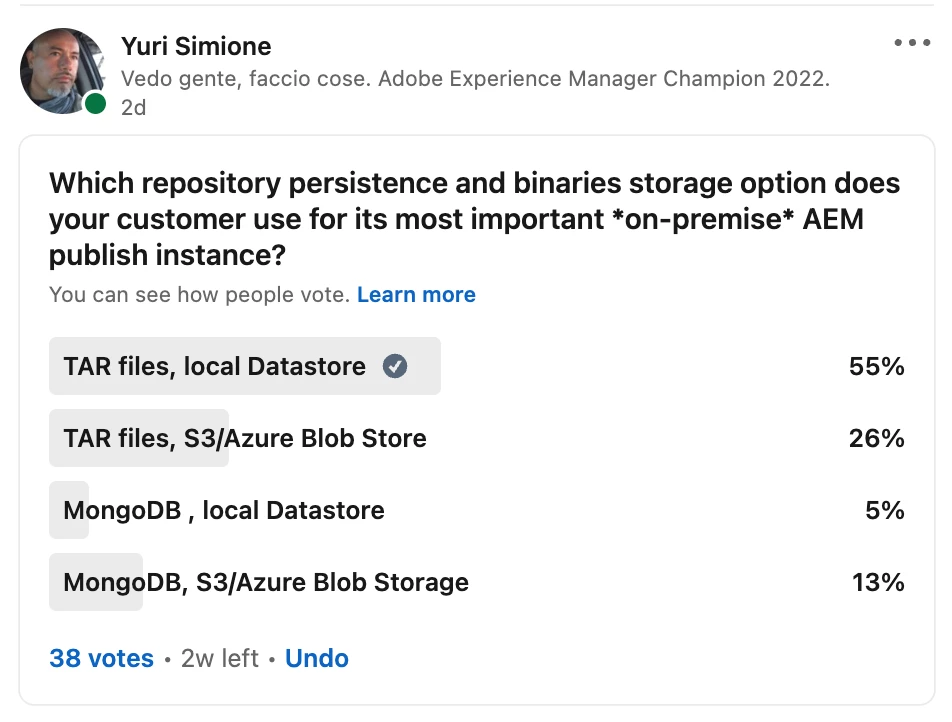Screen dimensions: 952x722
Task: Click the 13% result percentage
Action: (878, 582)
